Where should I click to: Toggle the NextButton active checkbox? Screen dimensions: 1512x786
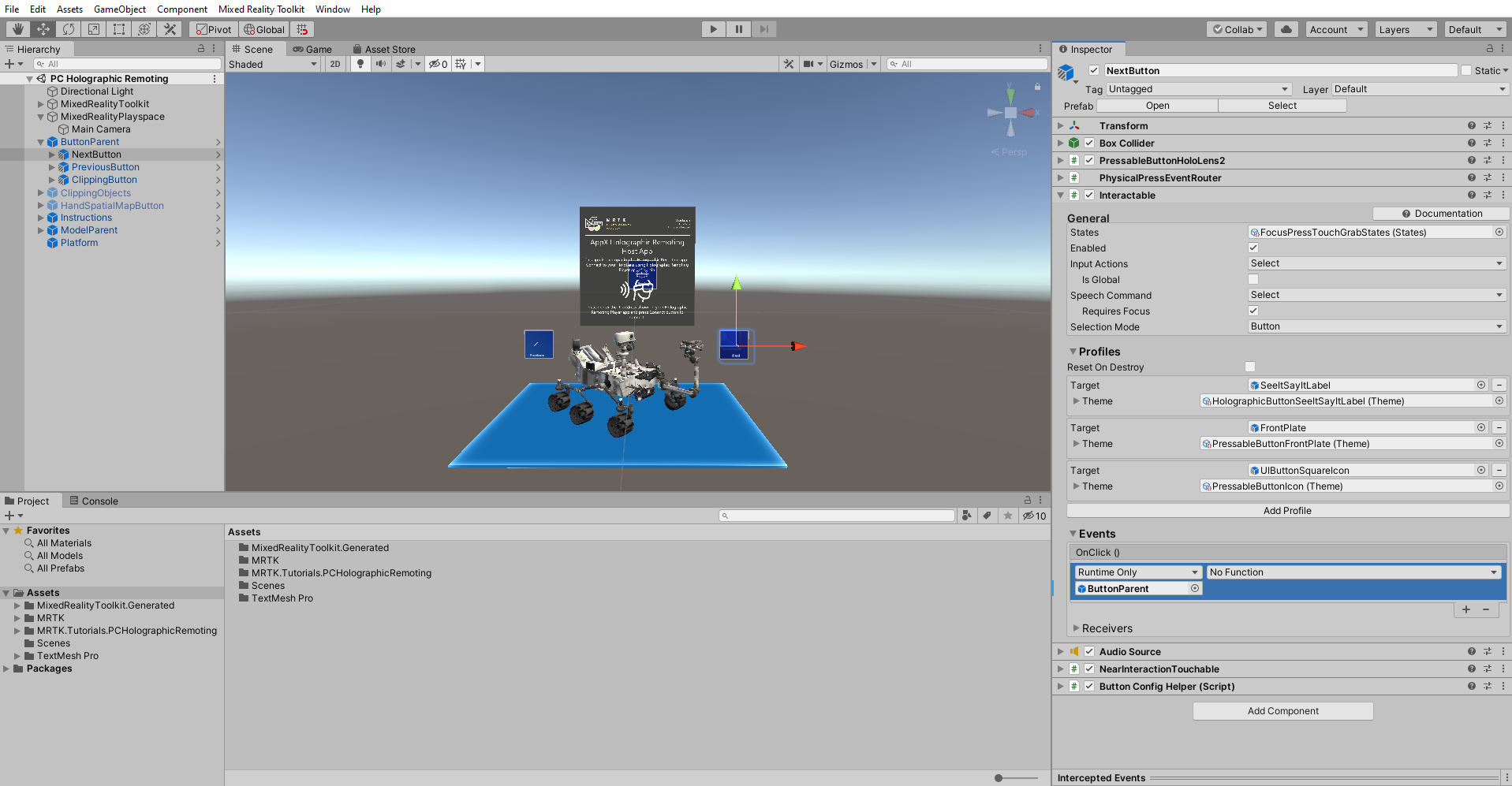click(1094, 70)
